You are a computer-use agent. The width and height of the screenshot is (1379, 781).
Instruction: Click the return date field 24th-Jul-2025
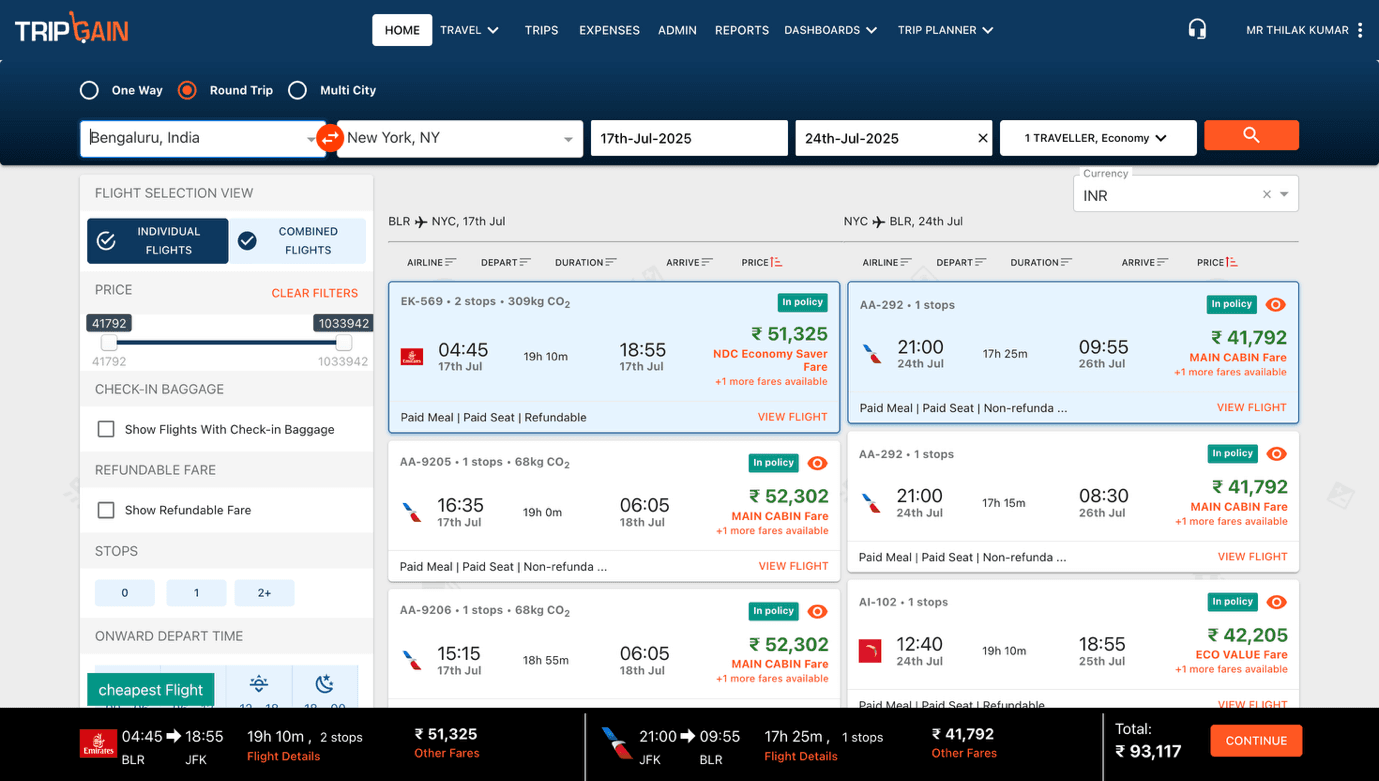click(893, 138)
